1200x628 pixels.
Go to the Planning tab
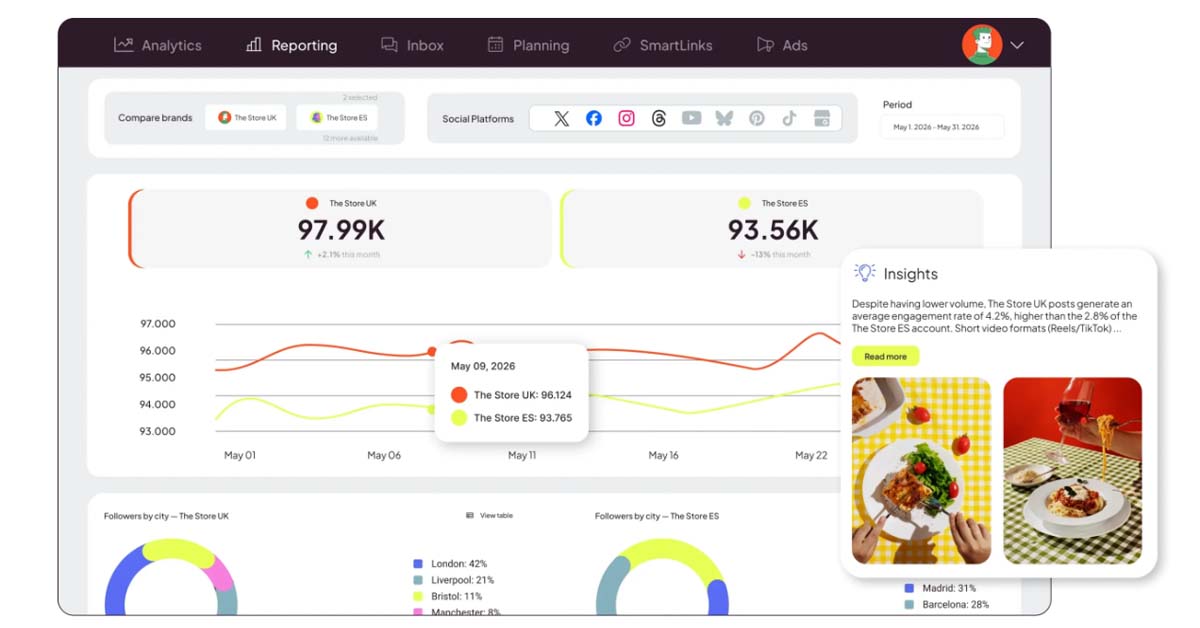(x=528, y=45)
